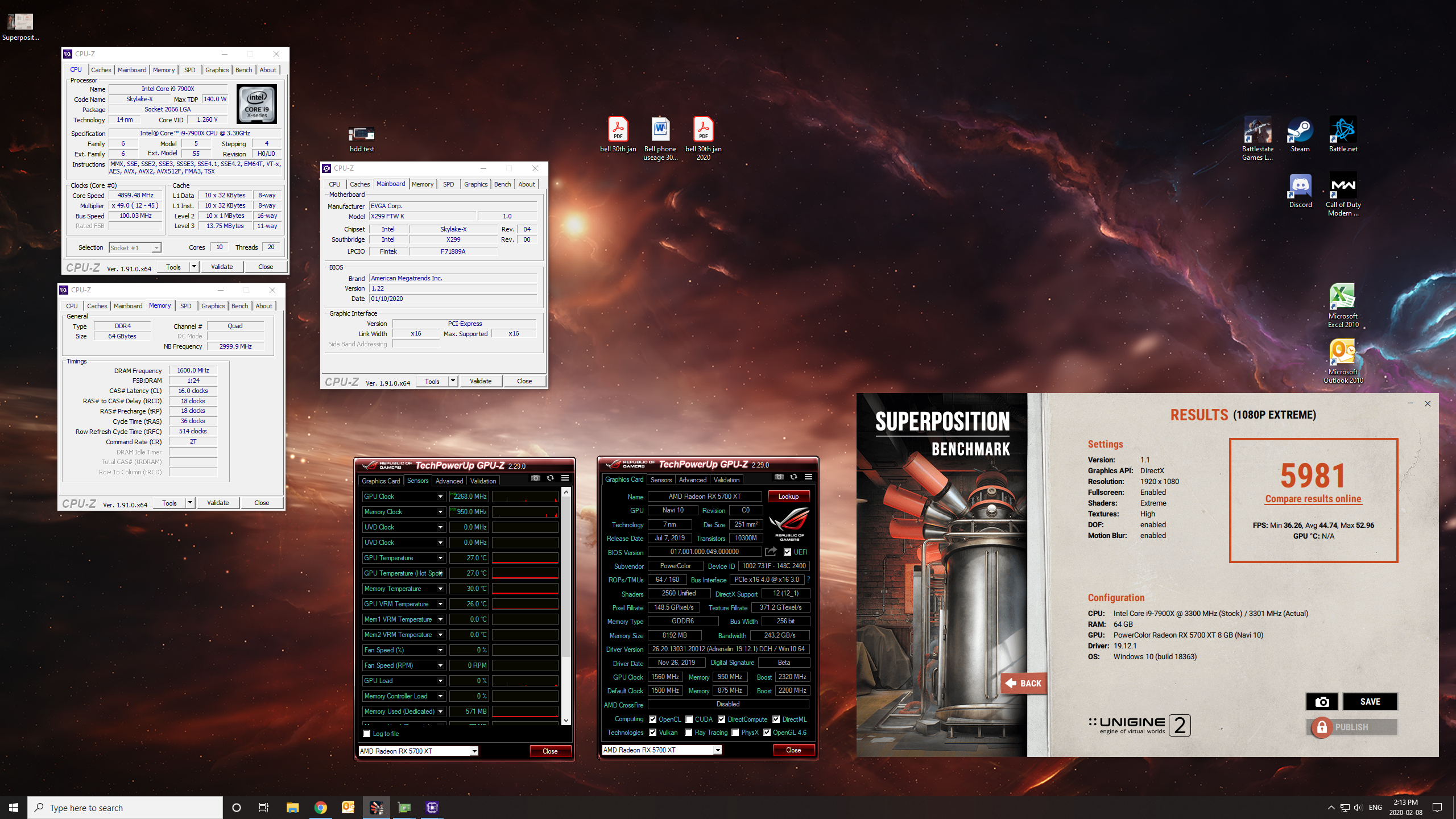Click the Windows Start button
The height and width of the screenshot is (819, 1456).
14,808
